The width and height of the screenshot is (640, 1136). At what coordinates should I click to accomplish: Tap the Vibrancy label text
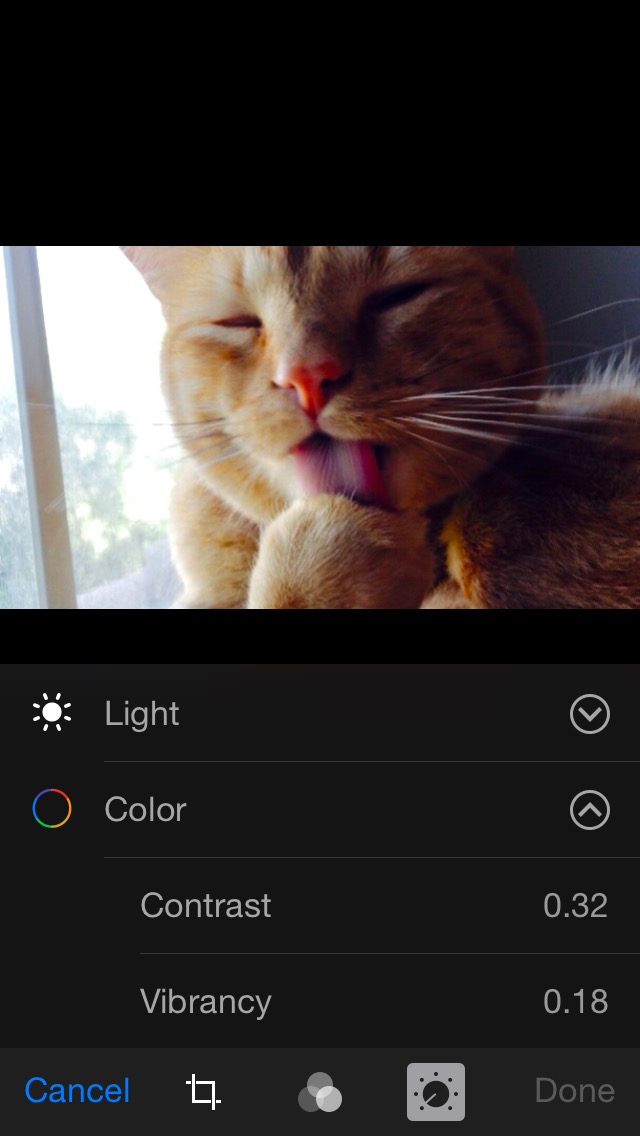click(x=206, y=1003)
